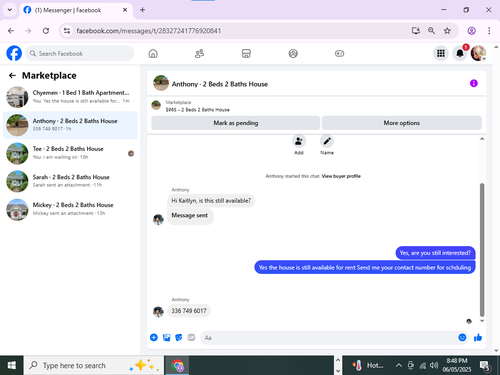Select the Anthony 2 Beds 2 Baths conversation
The width and height of the screenshot is (500, 375).
[x=70, y=125]
